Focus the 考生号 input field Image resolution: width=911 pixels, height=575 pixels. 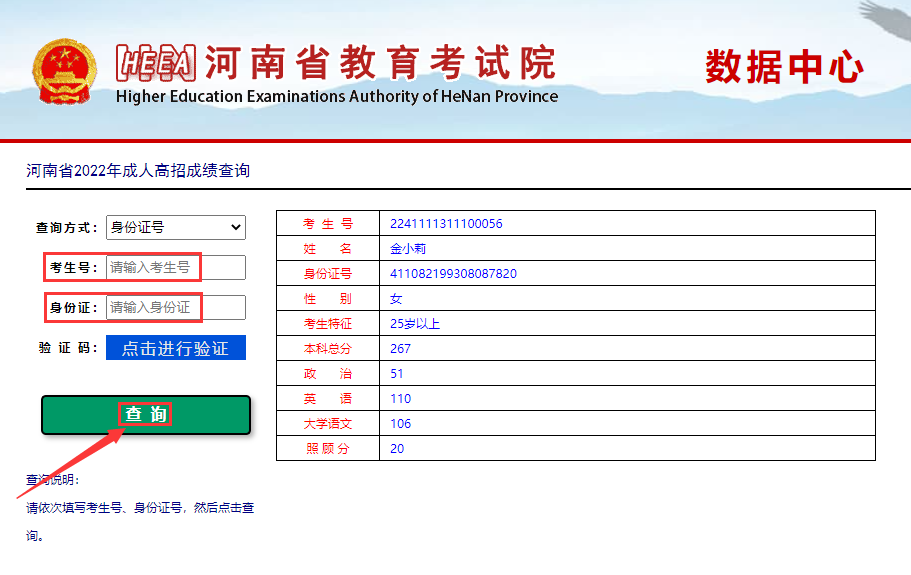[x=175, y=268]
